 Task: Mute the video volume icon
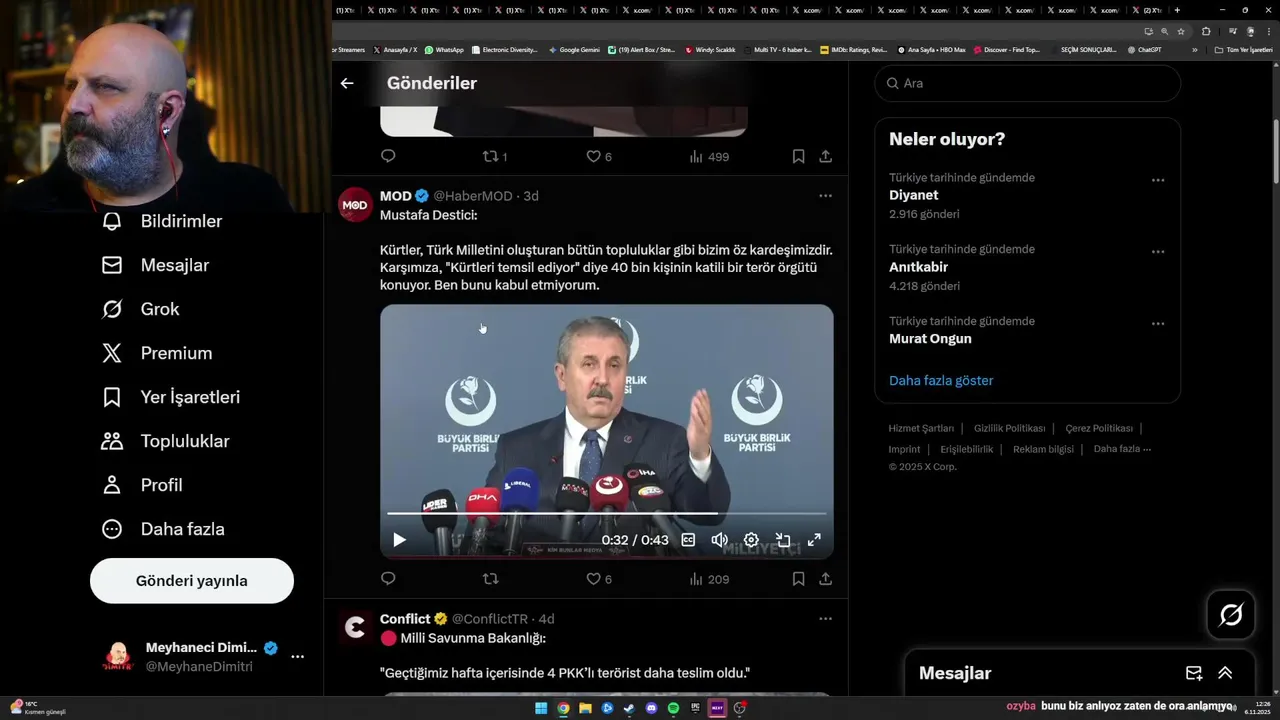point(719,540)
